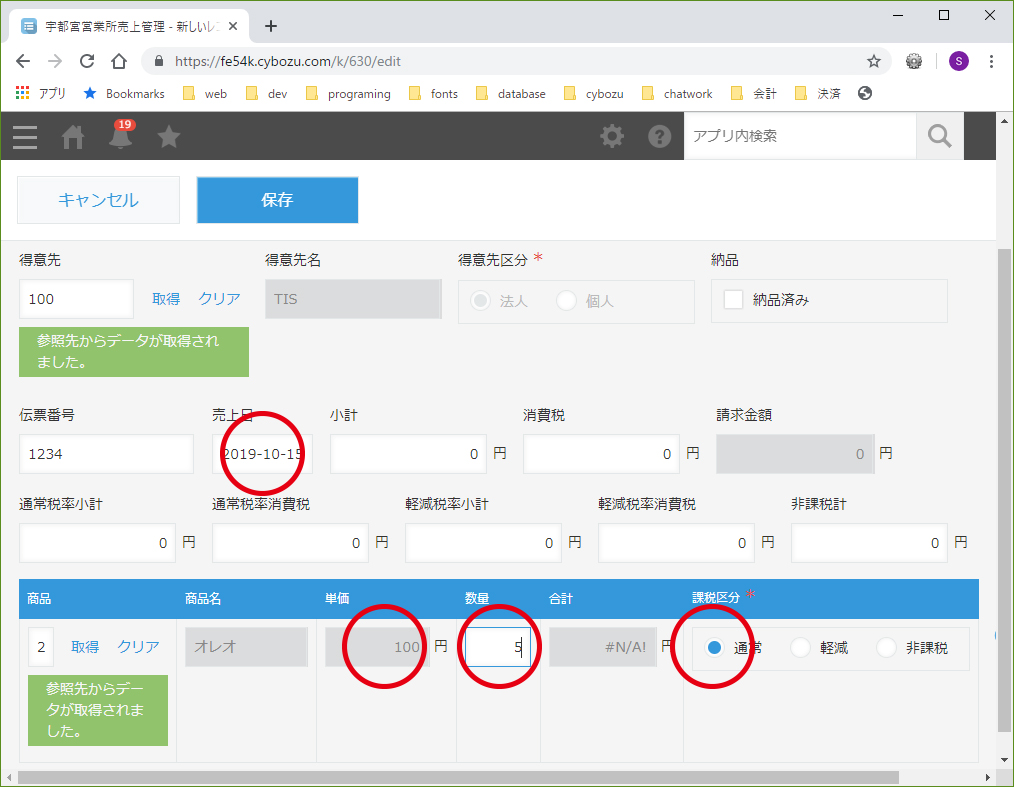
Task: Open the Chrome profile avatar S
Action: pyautogui.click(x=958, y=61)
